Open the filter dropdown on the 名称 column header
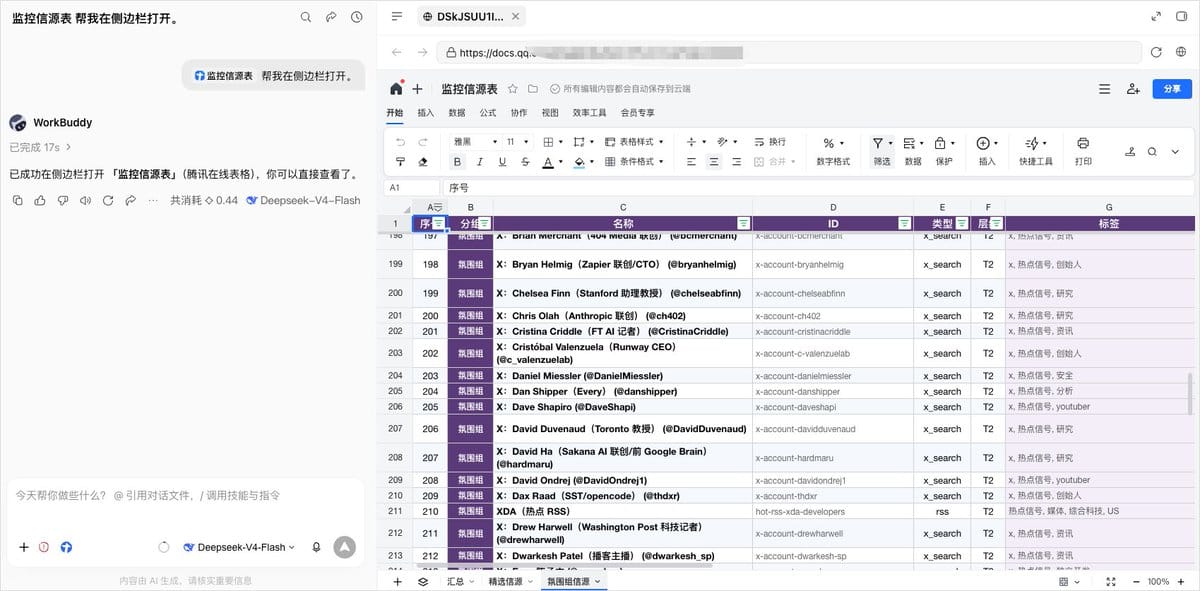Viewport: 1200px width, 591px height. point(743,223)
